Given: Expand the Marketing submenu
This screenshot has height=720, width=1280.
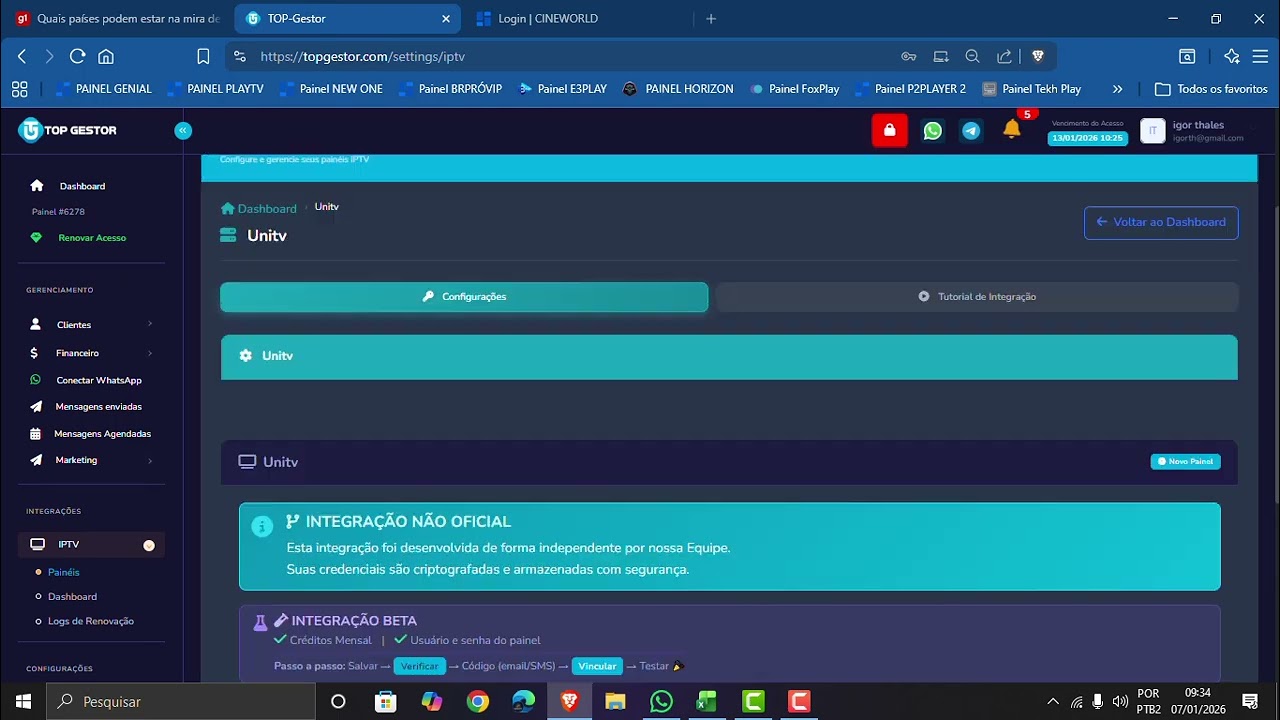Looking at the screenshot, I should (x=150, y=460).
